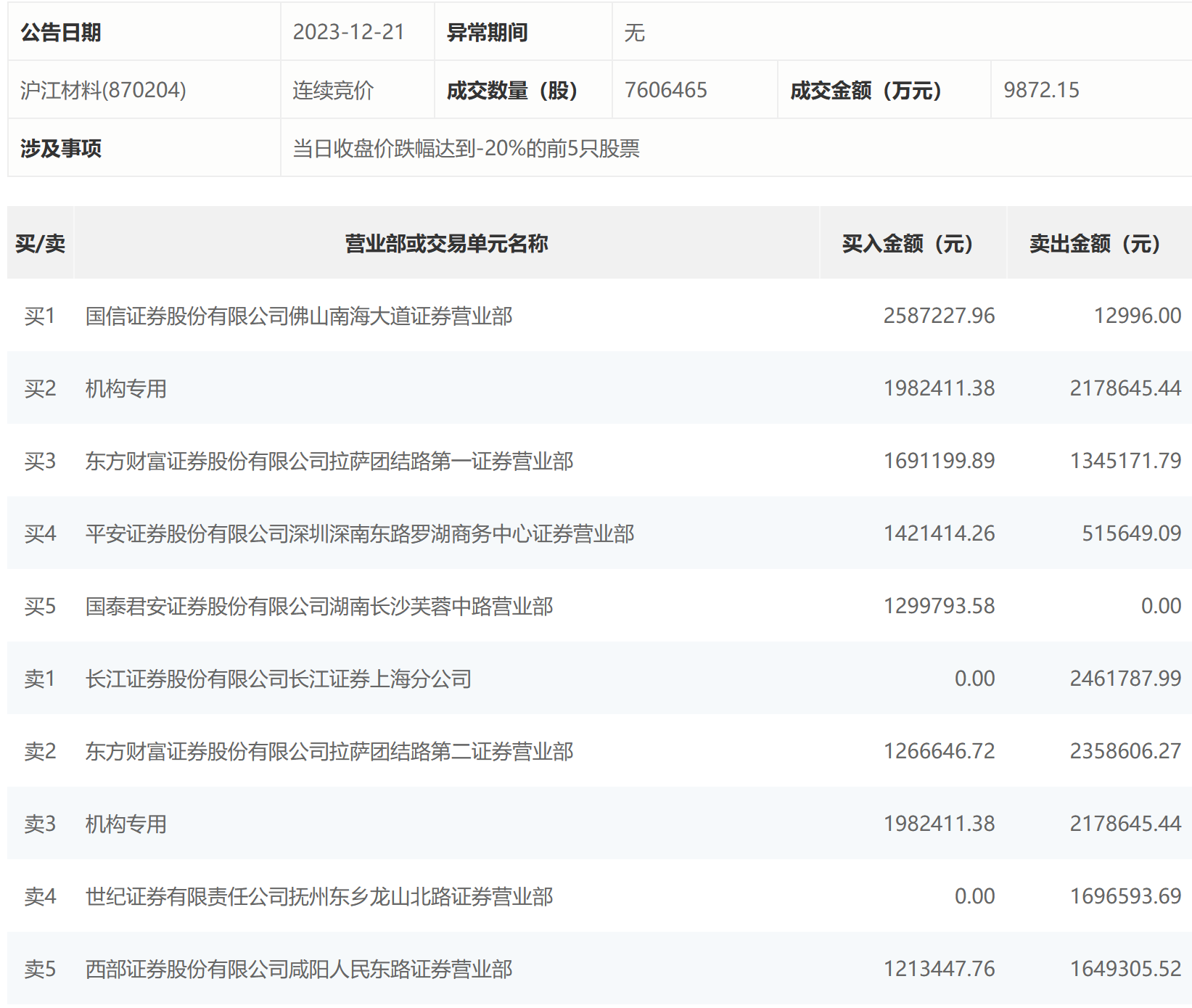Click the 买/卖 column header
Viewport: 1192px width, 1008px height.
41,243
